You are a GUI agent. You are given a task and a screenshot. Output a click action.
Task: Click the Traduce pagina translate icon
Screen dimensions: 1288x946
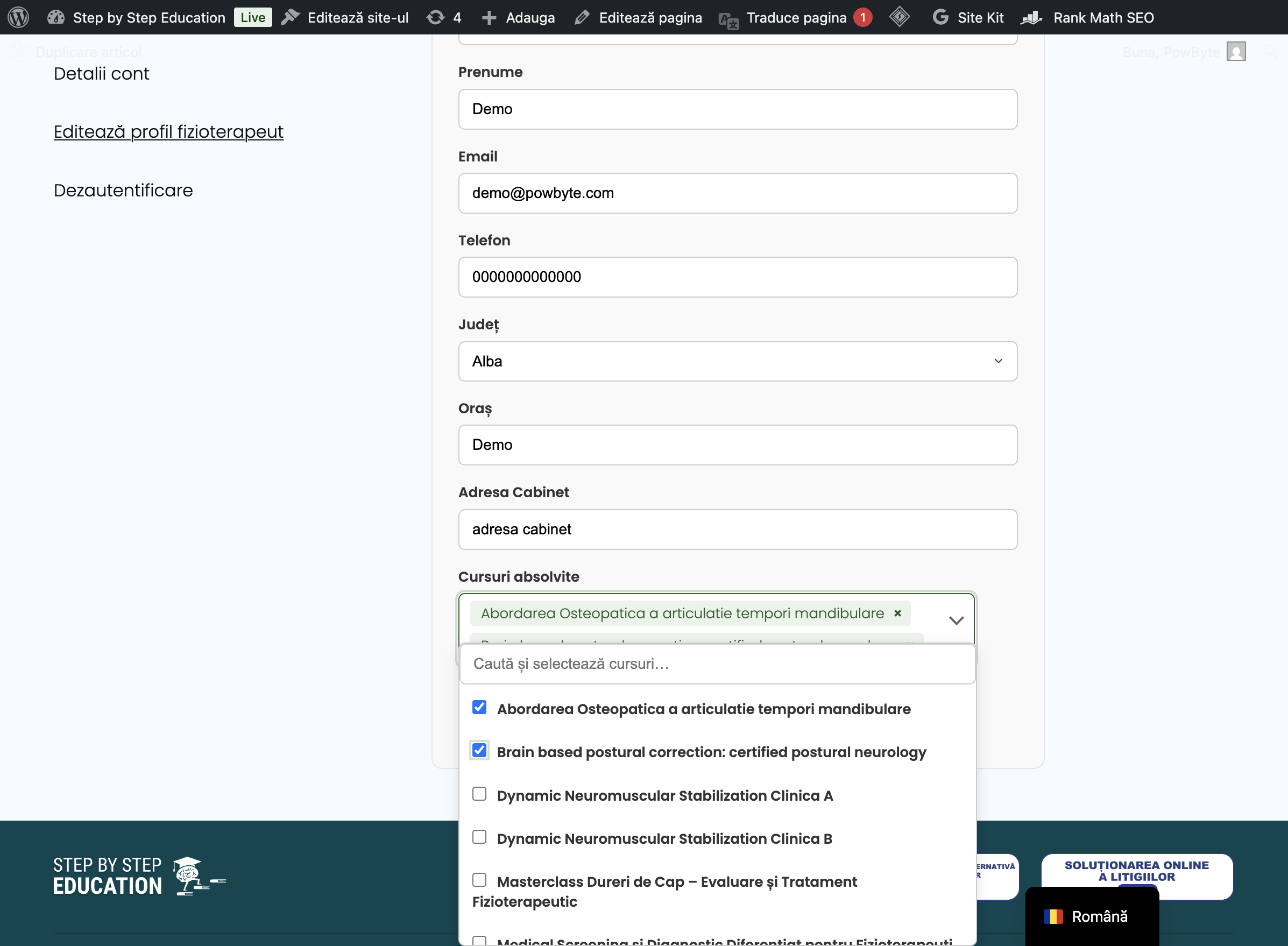click(x=728, y=20)
